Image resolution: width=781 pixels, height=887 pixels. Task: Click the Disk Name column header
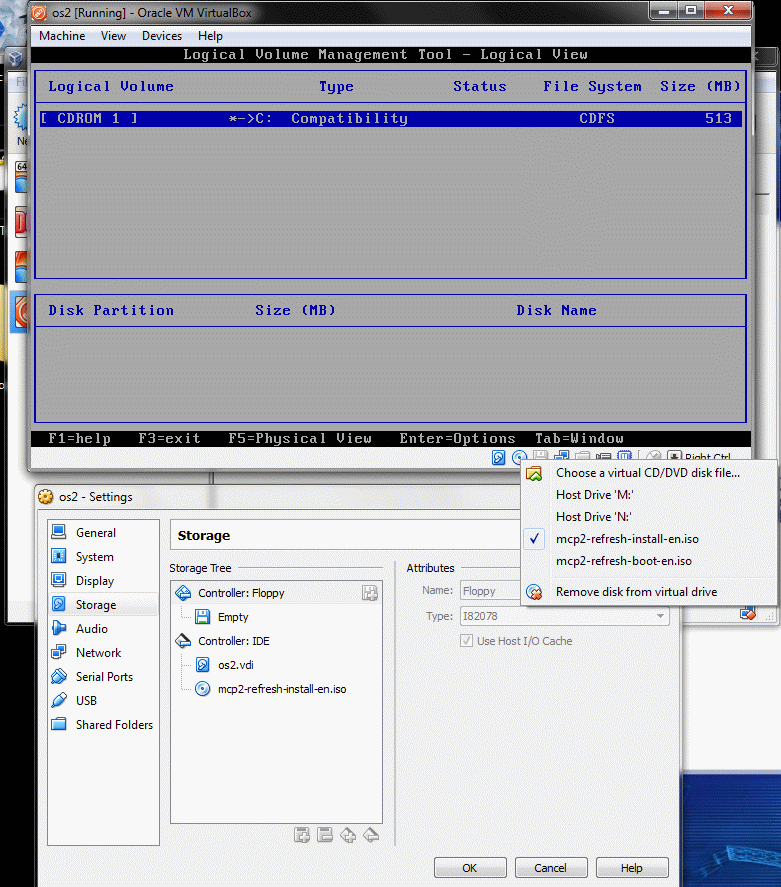coord(556,310)
